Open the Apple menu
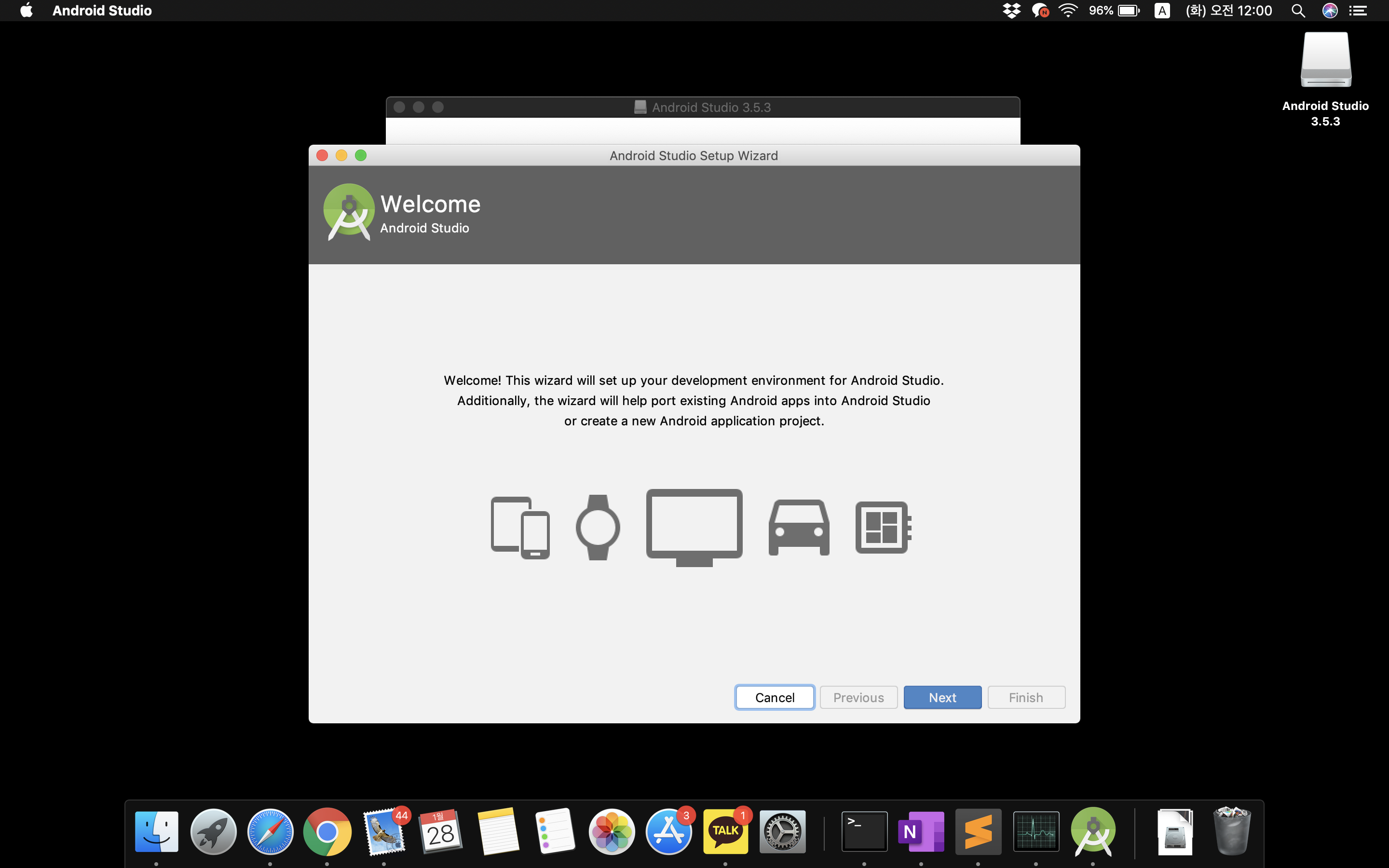The image size is (1389, 868). point(27,10)
